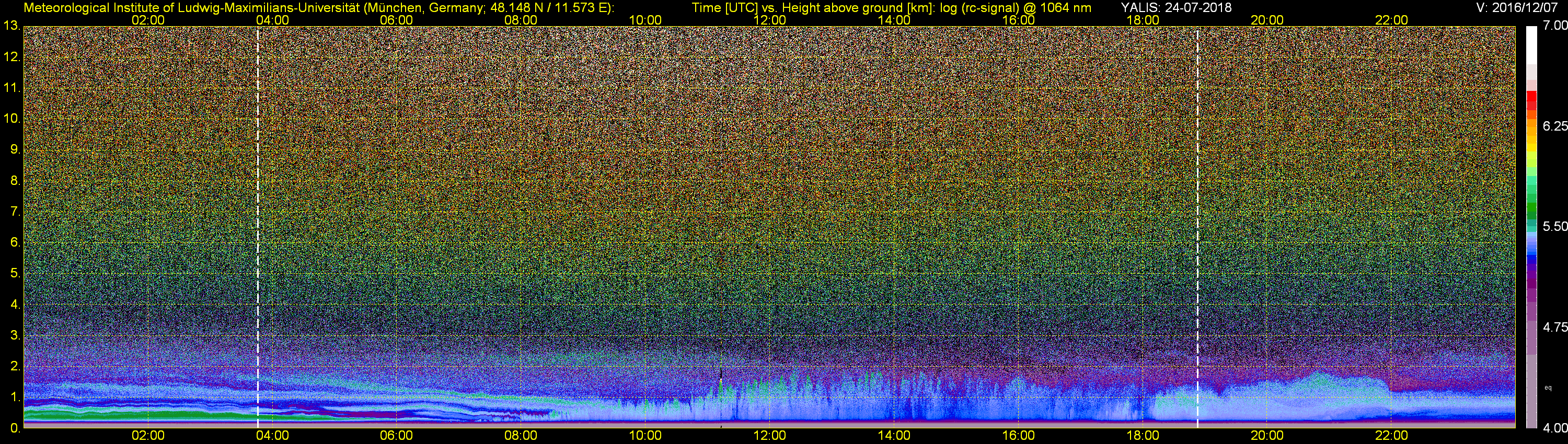Viewport: 1568px width, 444px height.
Task: Select the 12:00 label on the top time axis
Action: pyautogui.click(x=769, y=20)
